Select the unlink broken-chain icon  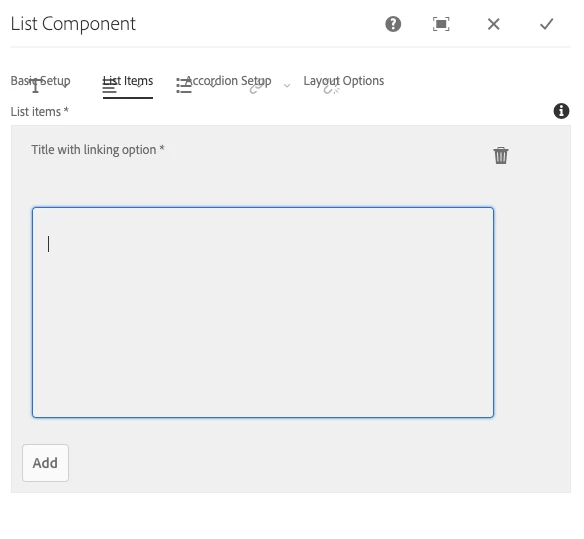pos(331,89)
